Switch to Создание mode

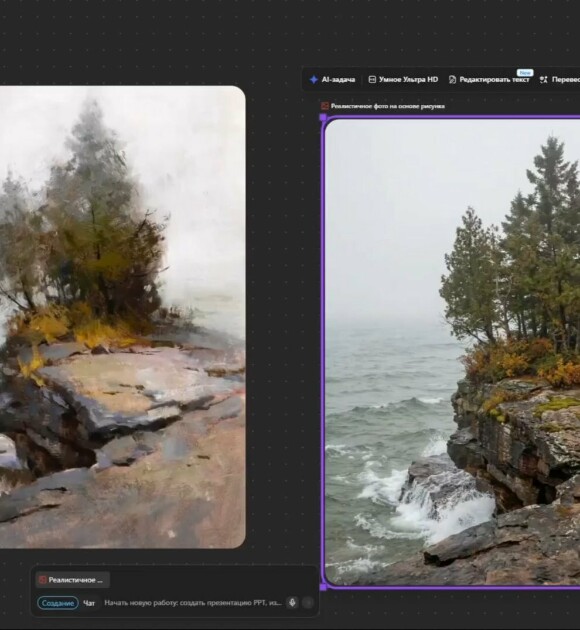tap(58, 603)
